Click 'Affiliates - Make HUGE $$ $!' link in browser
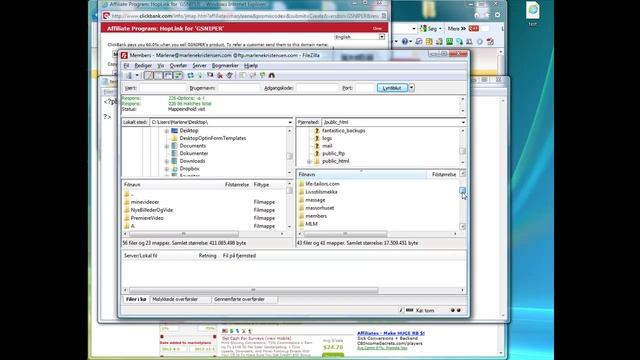 point(391,333)
